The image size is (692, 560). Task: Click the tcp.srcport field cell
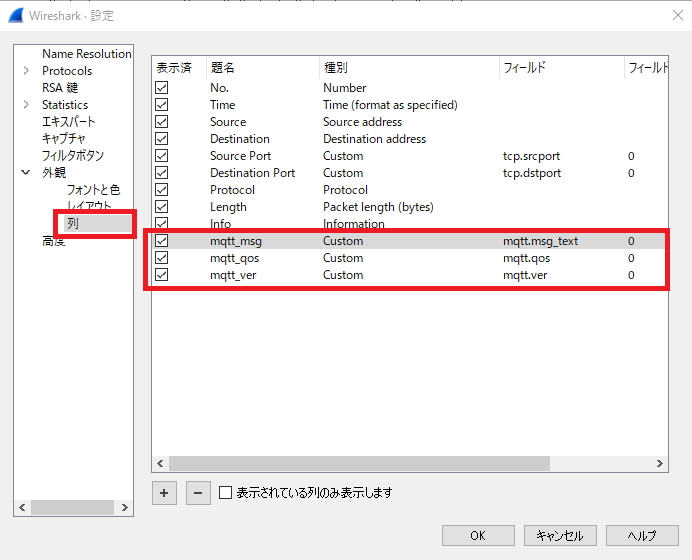tap(531, 156)
